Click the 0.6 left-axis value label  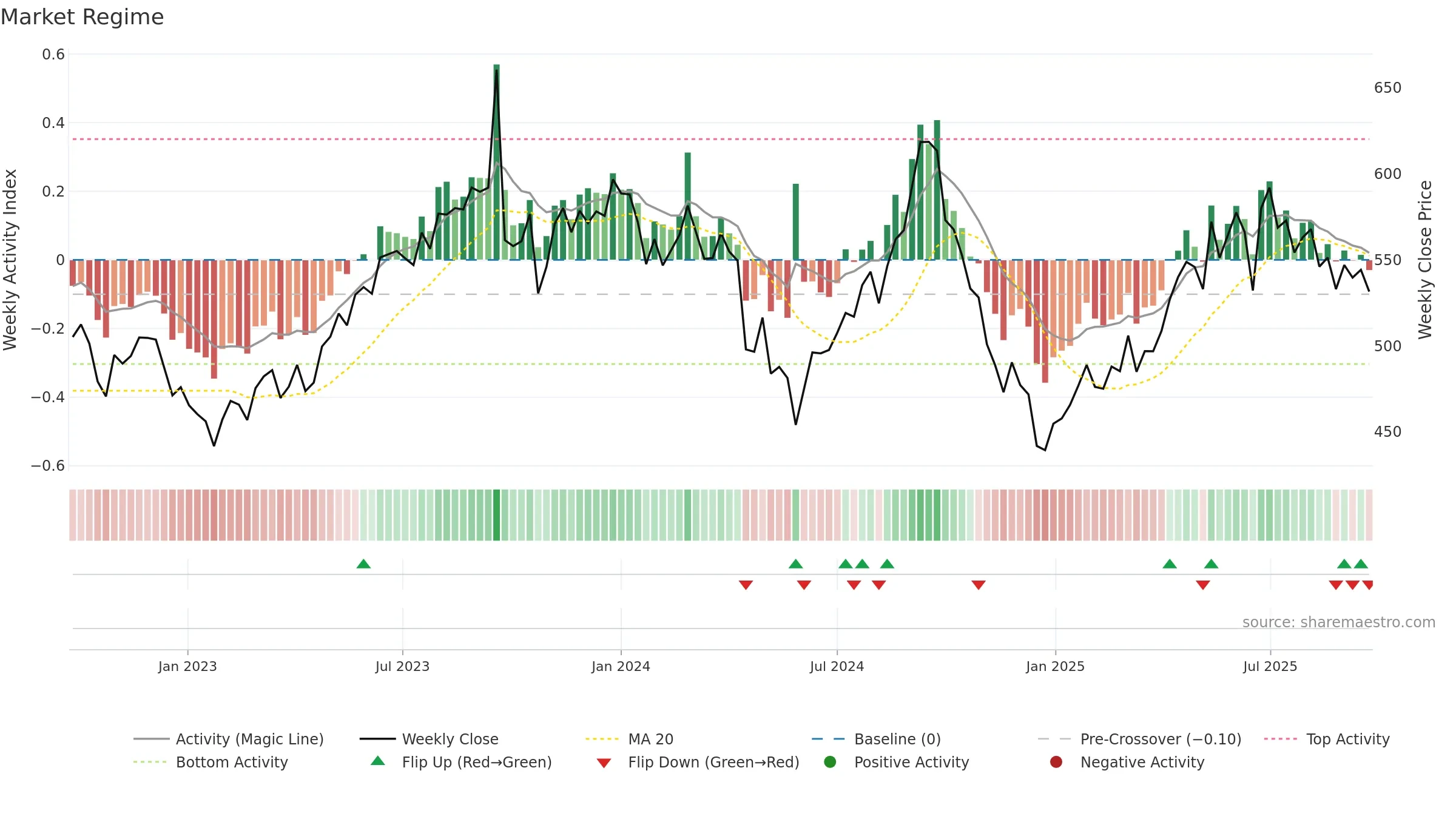53,55
